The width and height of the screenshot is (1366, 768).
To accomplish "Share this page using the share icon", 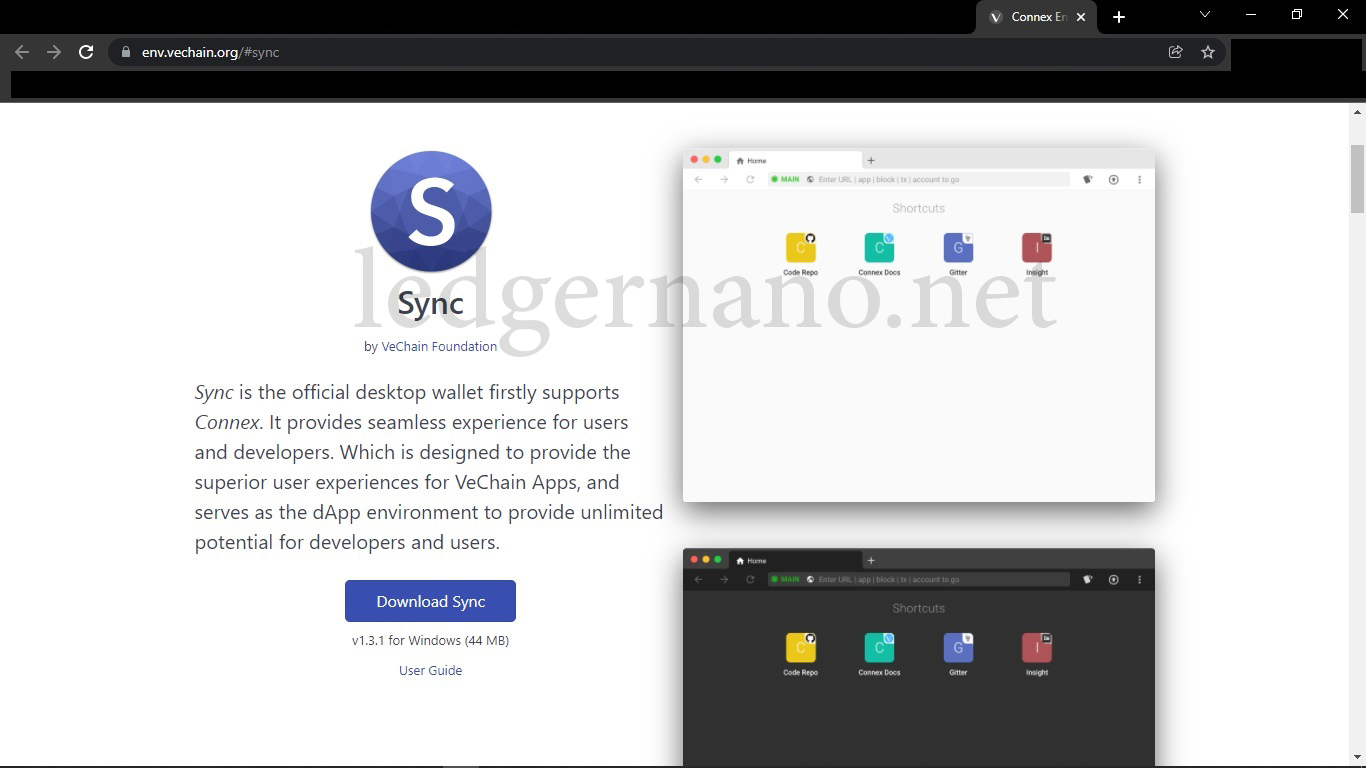I will point(1176,52).
